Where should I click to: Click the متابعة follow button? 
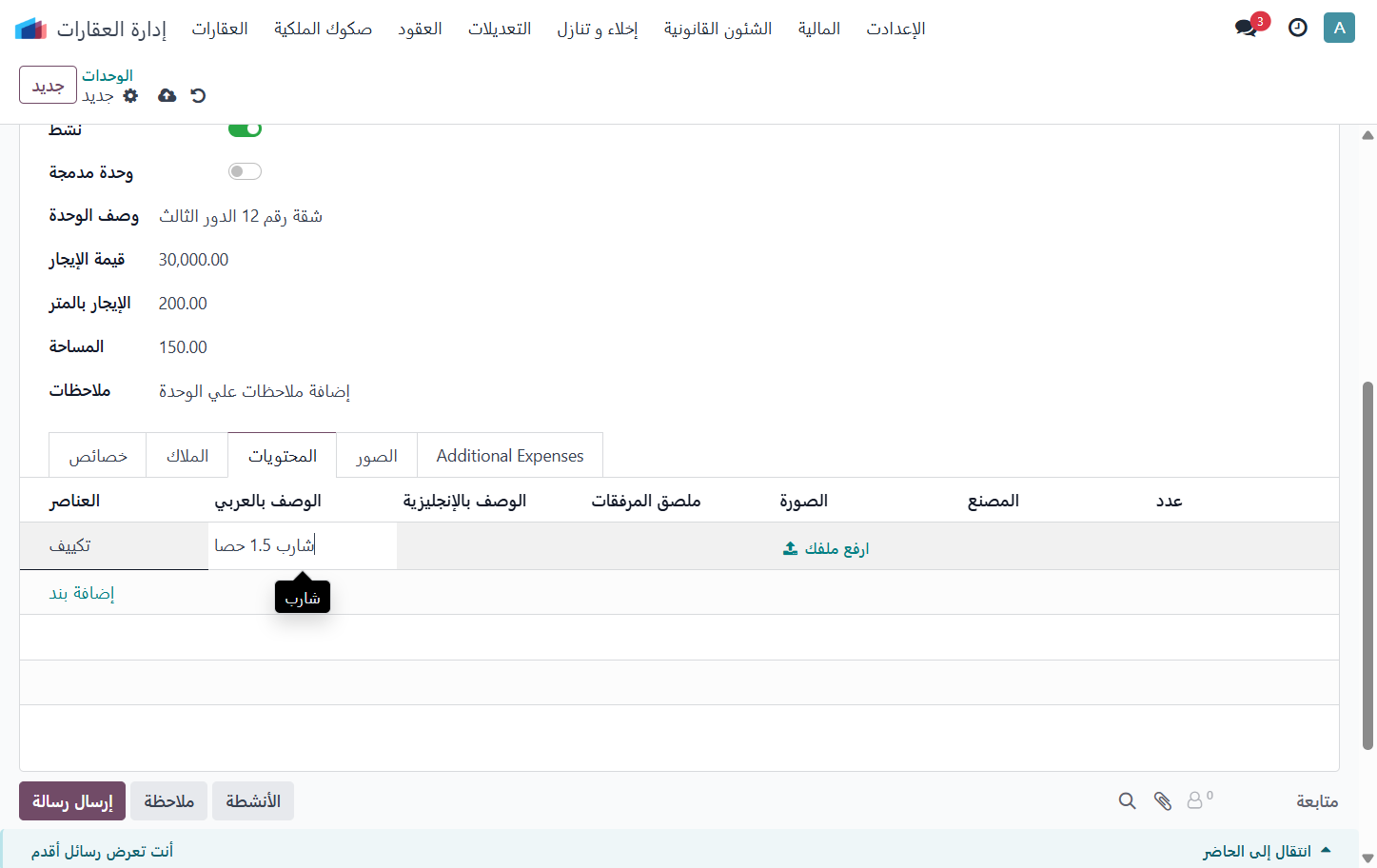[1317, 801]
